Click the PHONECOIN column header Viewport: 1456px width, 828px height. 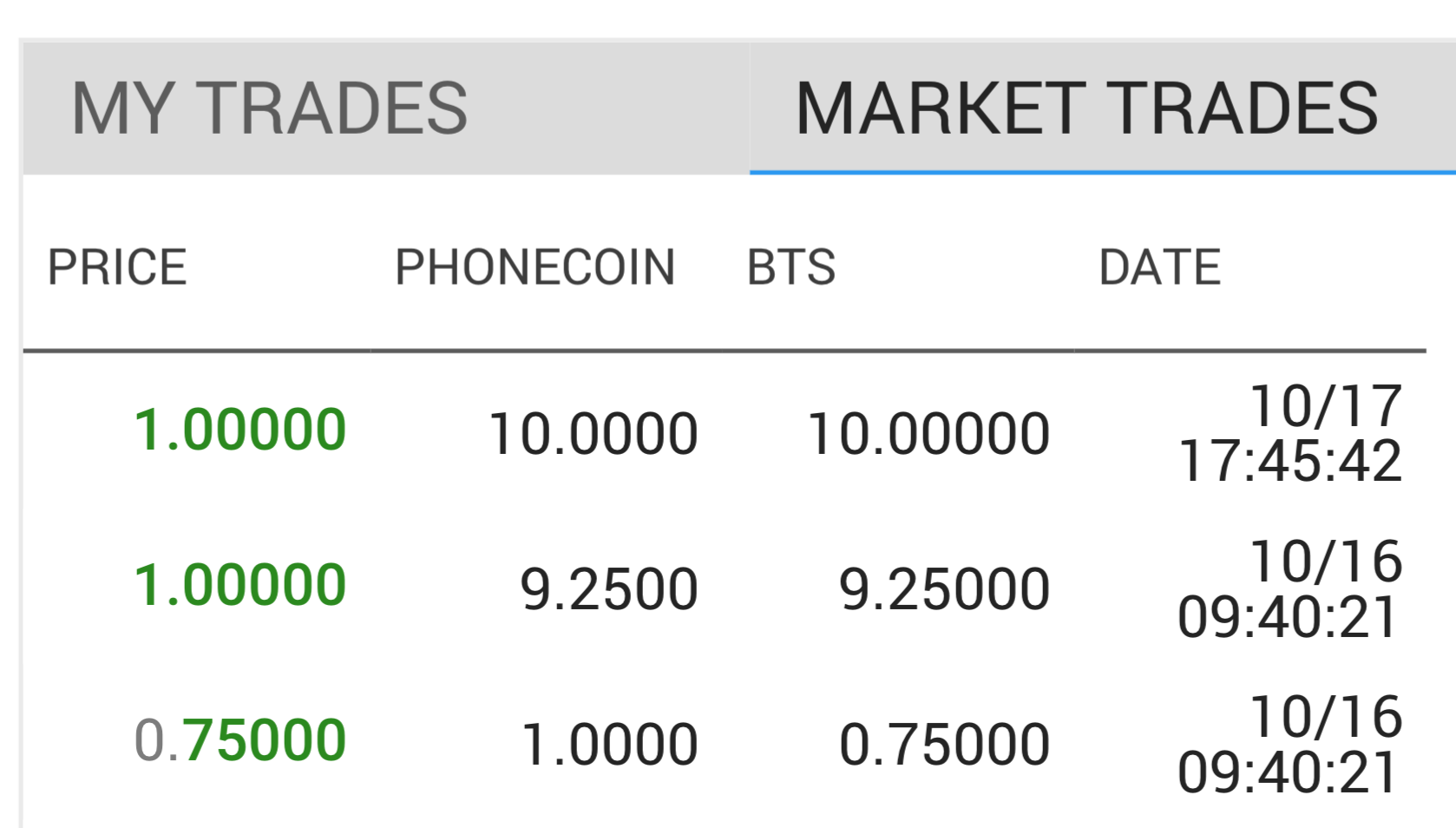click(535, 266)
